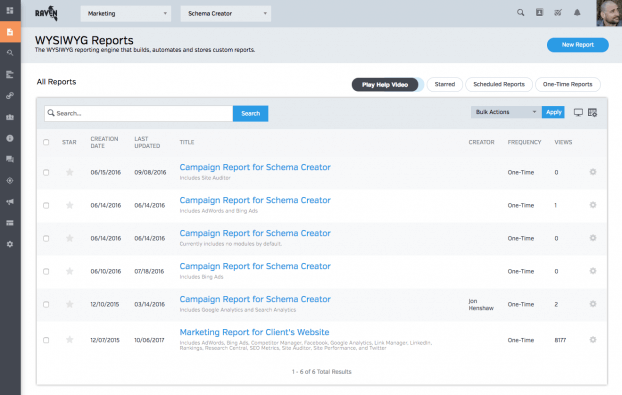Open the sidebar magnifier research icon
The height and width of the screenshot is (395, 622).
10,53
